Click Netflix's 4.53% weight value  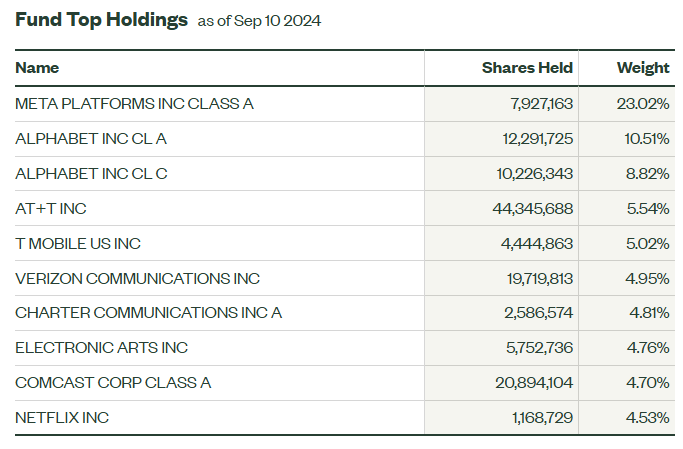point(647,418)
